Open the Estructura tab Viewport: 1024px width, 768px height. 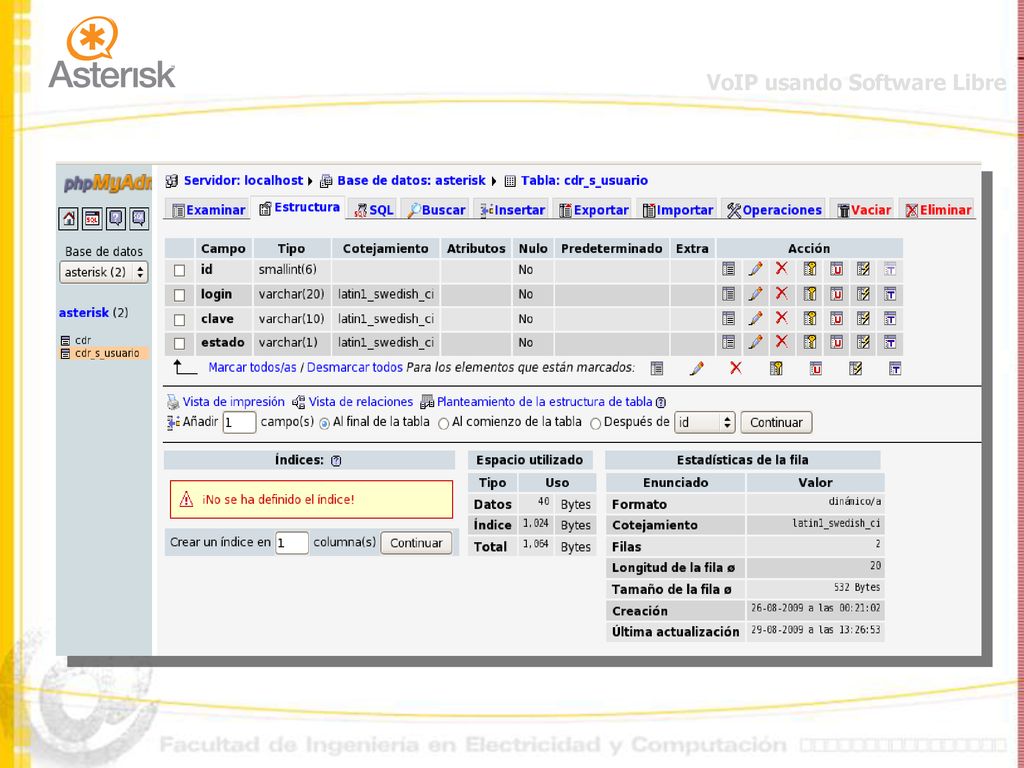pos(299,208)
